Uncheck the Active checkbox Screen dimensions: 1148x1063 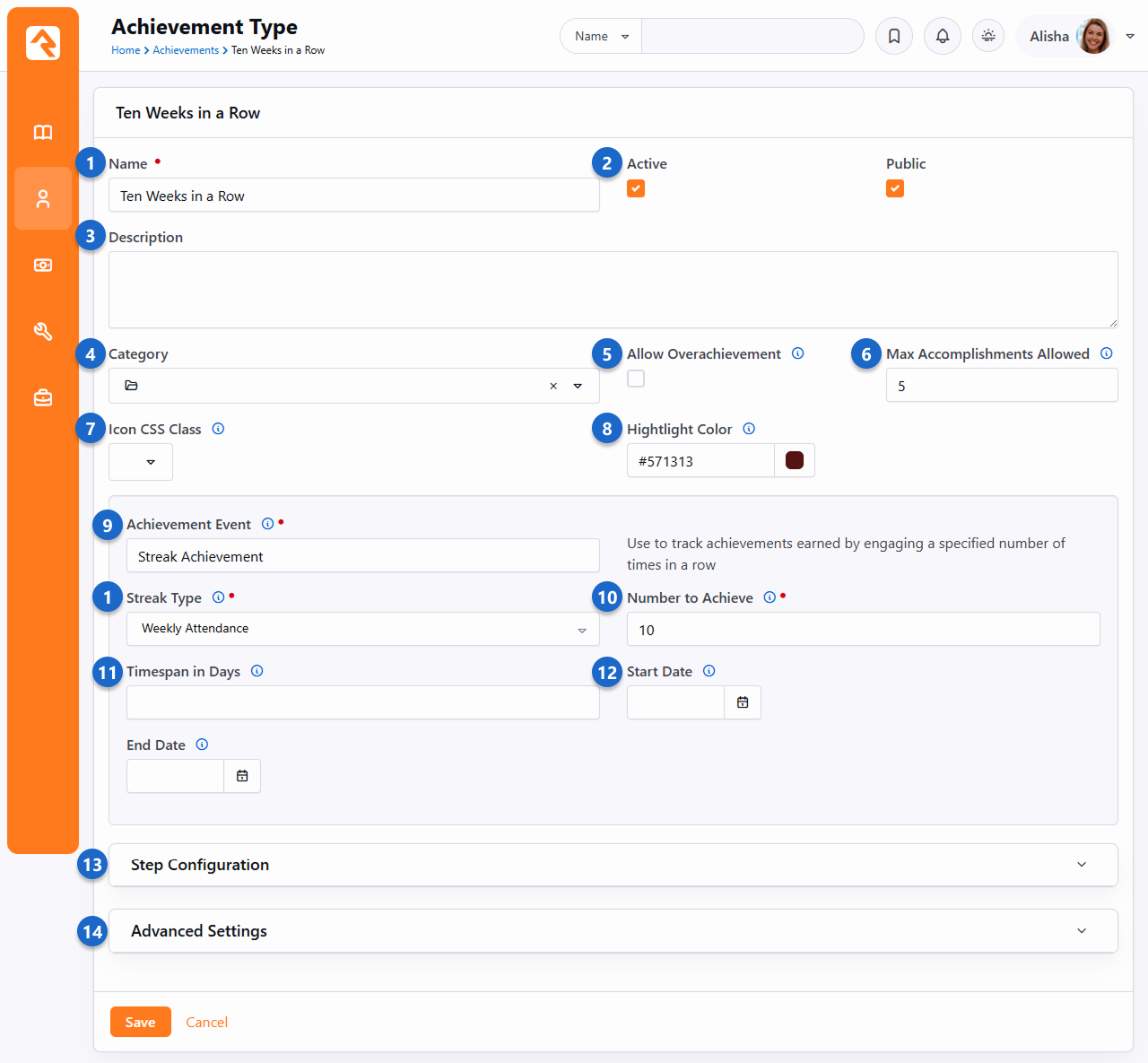click(636, 188)
